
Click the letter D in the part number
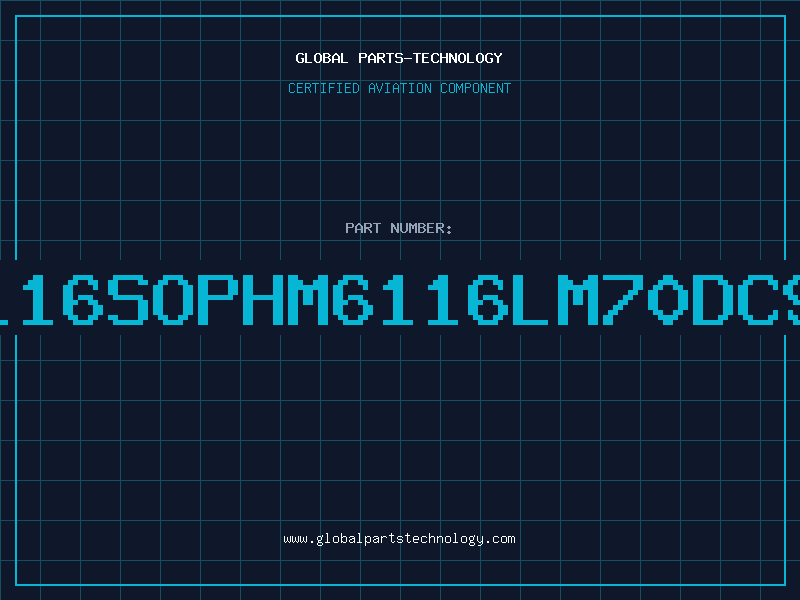[712, 299]
